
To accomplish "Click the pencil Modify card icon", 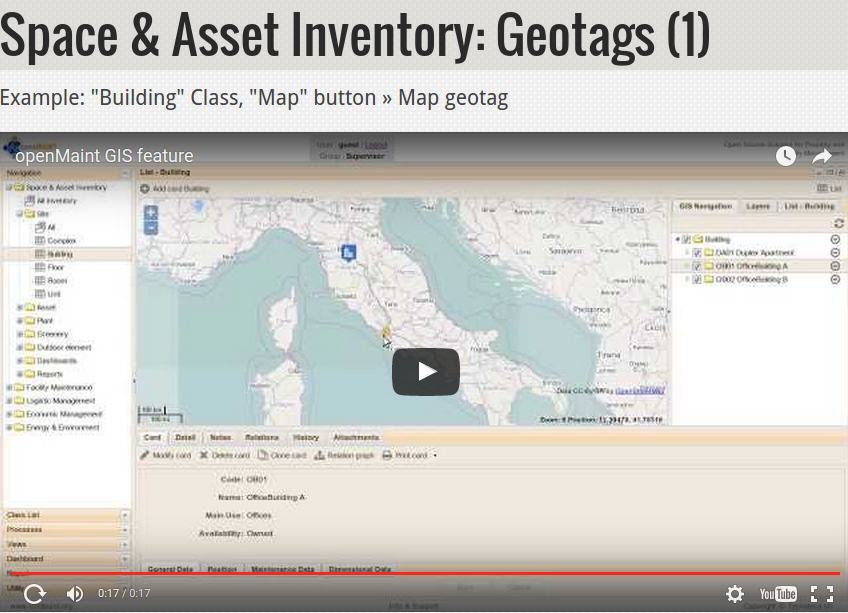I will (x=144, y=455).
